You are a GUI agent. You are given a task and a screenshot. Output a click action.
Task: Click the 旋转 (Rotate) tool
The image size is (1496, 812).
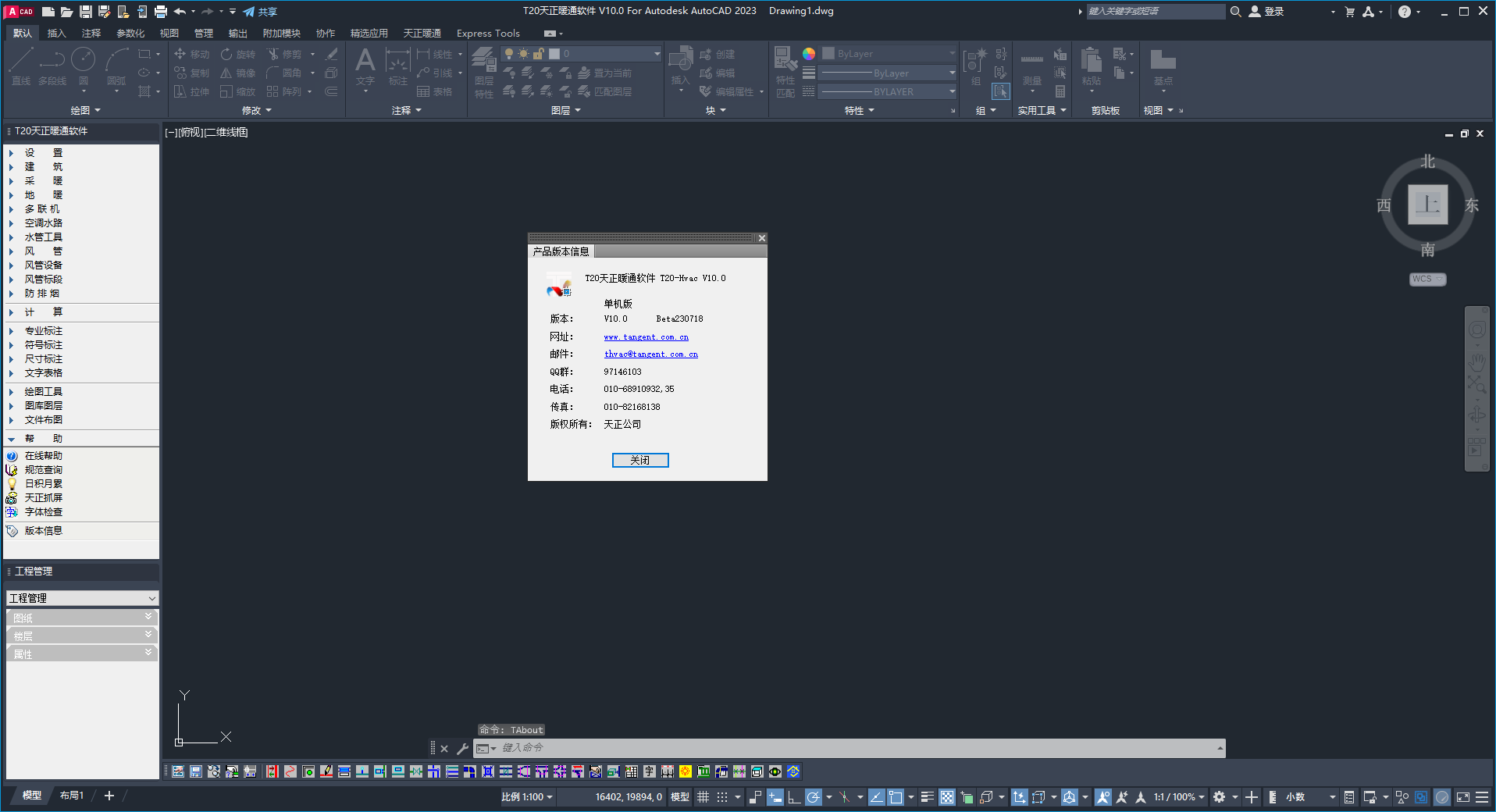(238, 54)
